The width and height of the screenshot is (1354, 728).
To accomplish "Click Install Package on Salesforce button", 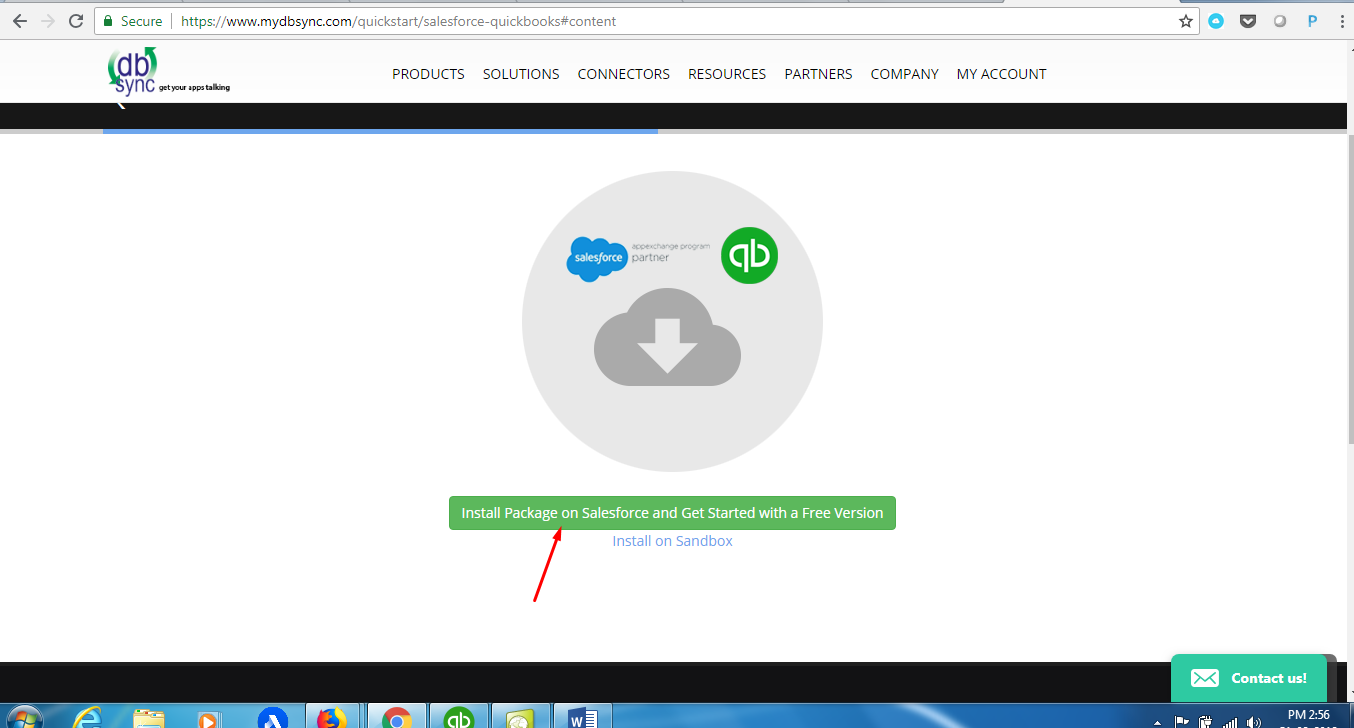I will pyautogui.click(x=672, y=513).
